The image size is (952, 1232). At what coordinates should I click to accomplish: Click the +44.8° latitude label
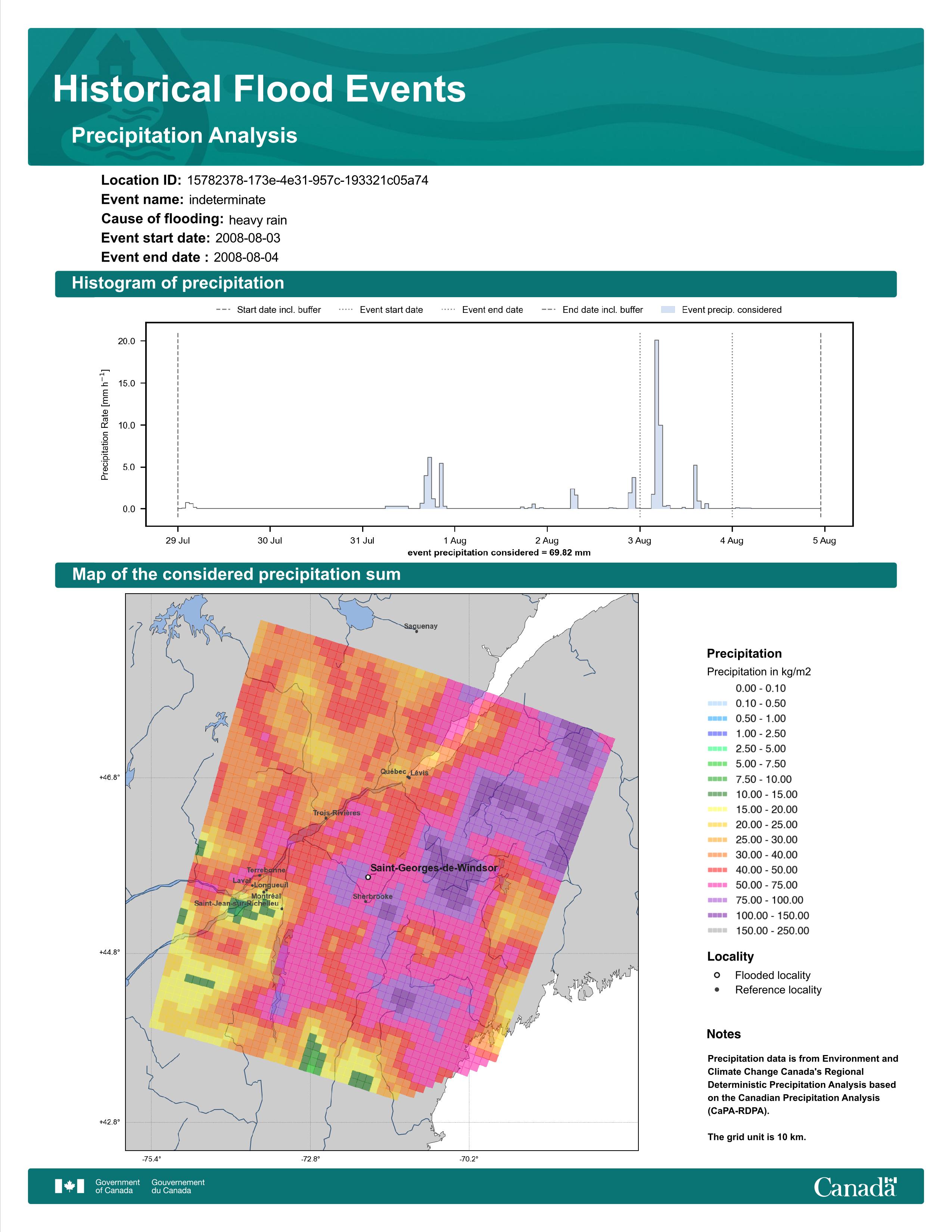pyautogui.click(x=109, y=953)
